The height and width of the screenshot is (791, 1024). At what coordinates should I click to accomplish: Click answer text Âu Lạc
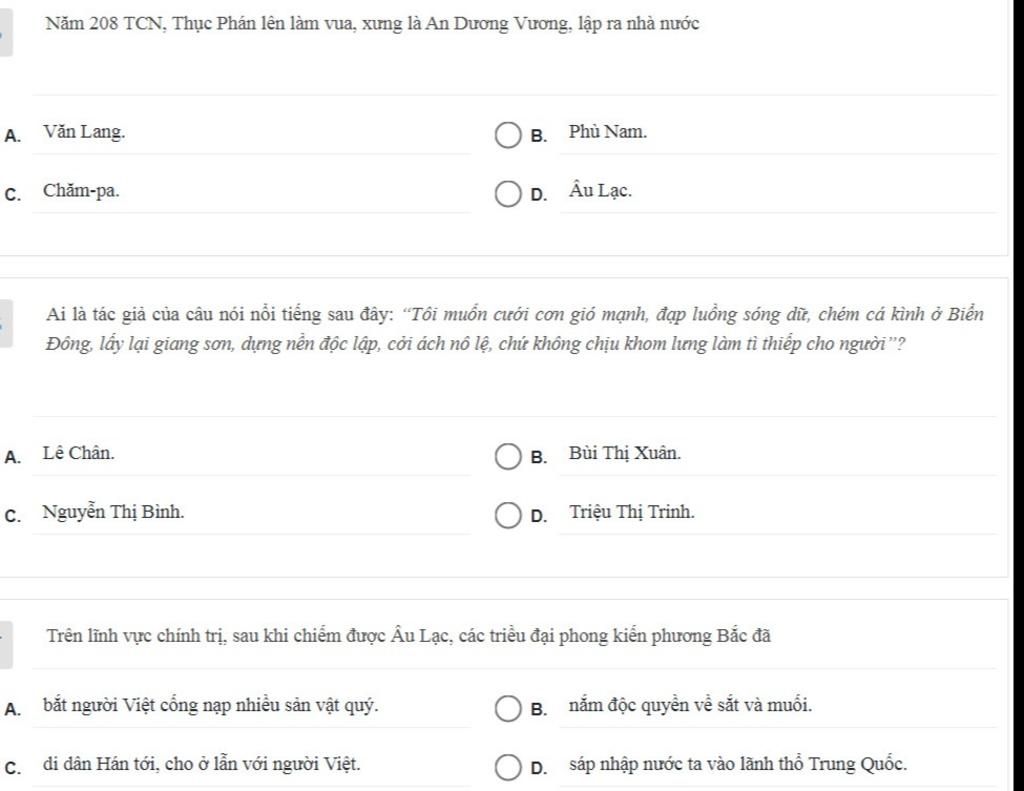click(x=600, y=190)
